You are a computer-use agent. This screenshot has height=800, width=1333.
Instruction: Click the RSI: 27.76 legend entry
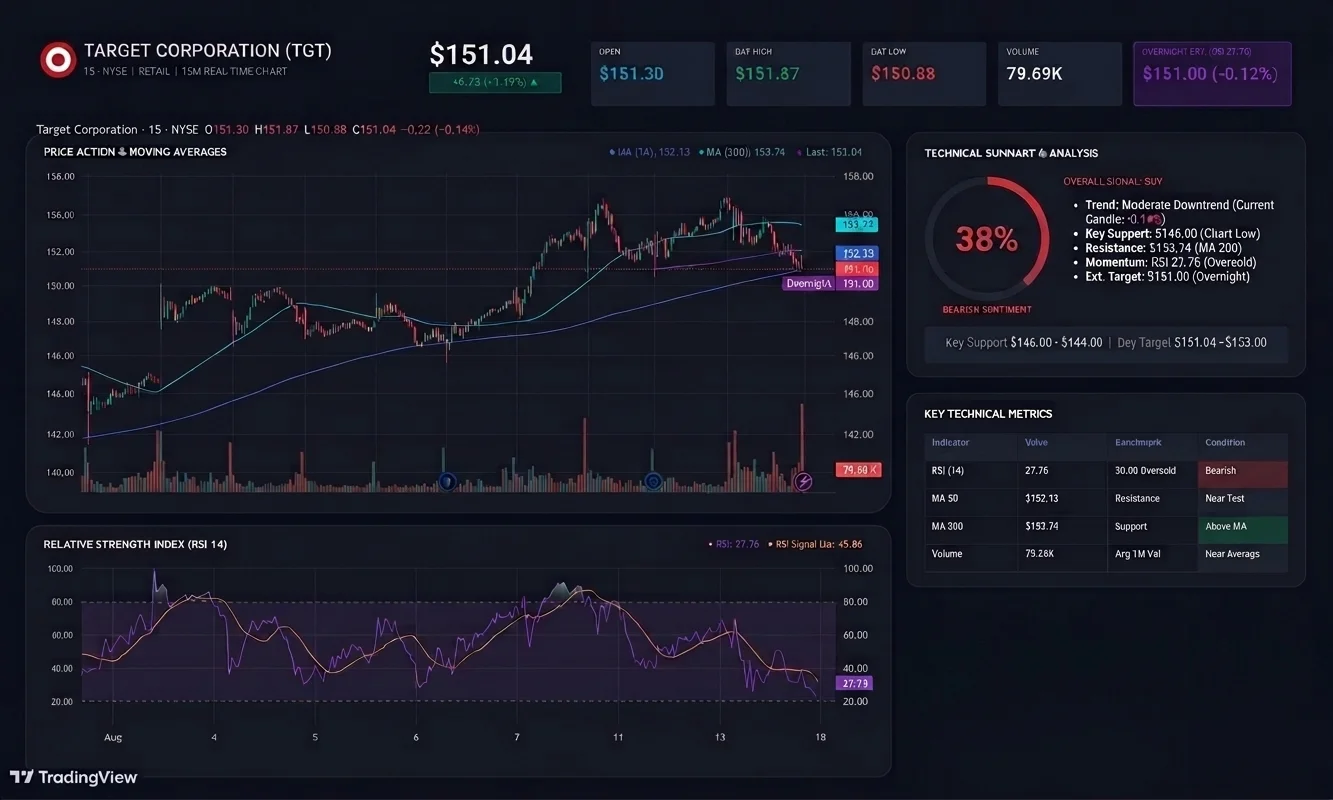pyautogui.click(x=733, y=544)
